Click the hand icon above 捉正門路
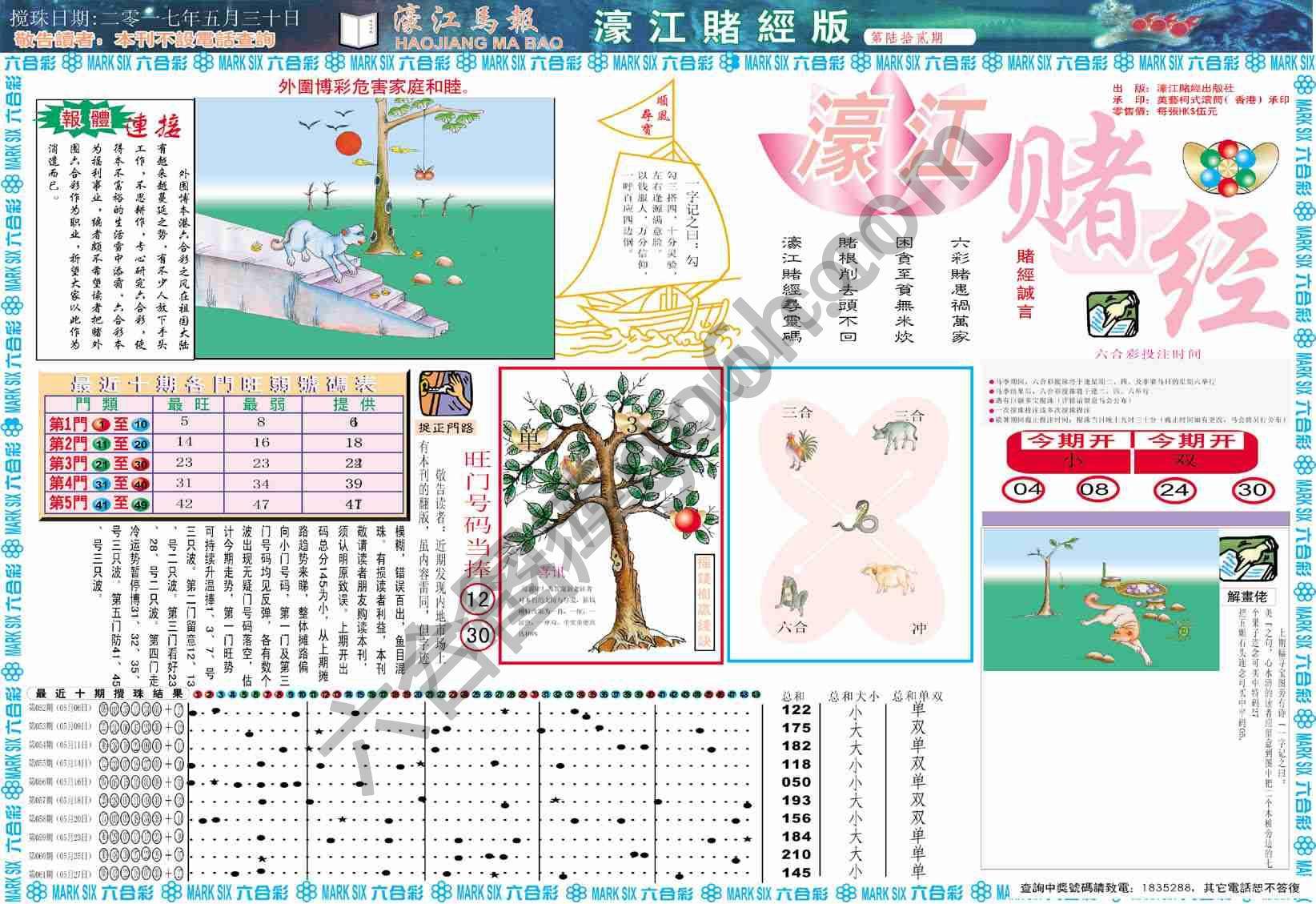The width and height of the screenshot is (1316, 904). [x=446, y=392]
